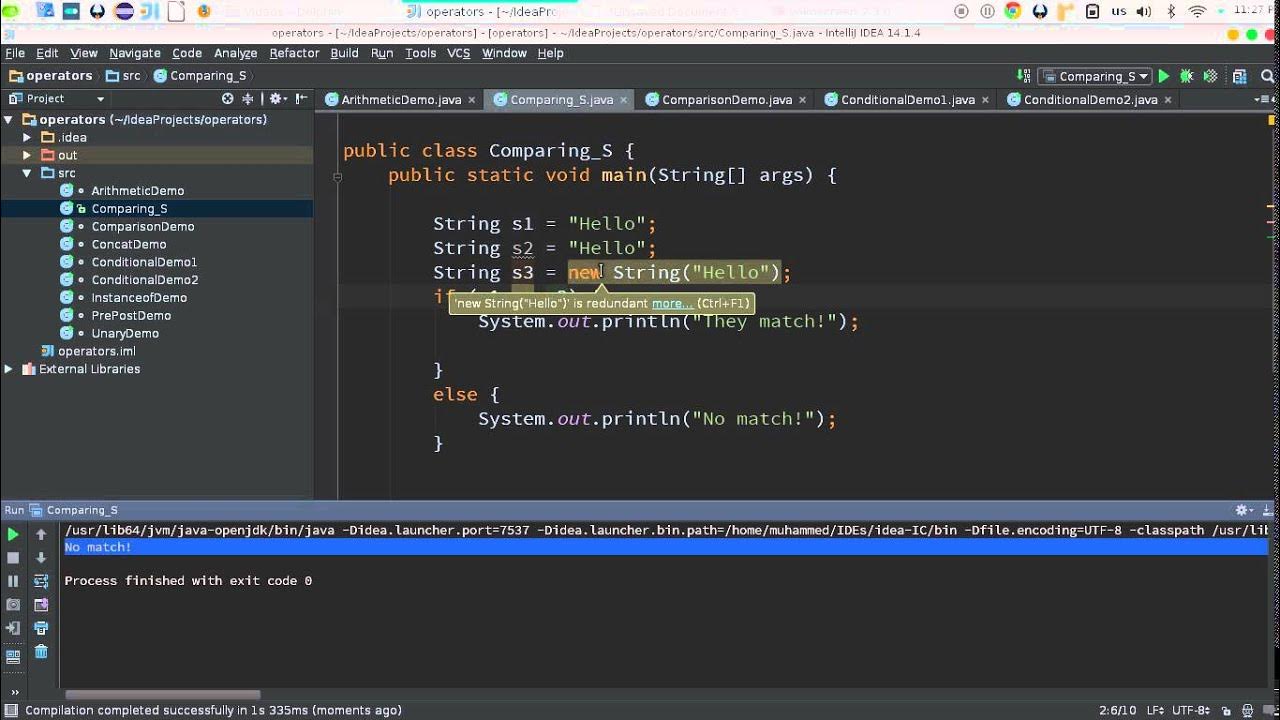Stop the process in Run panel
The image size is (1280, 720).
pos(13,558)
